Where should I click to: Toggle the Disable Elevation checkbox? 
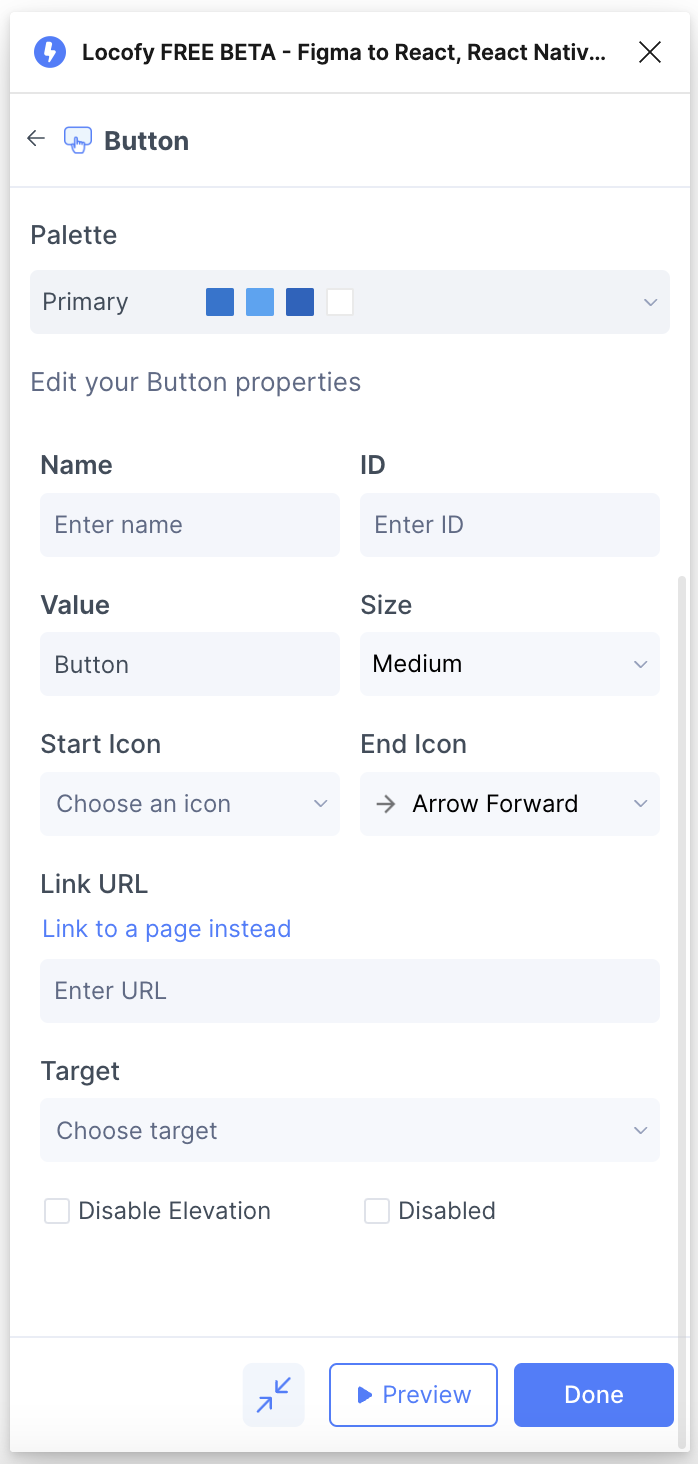[x=57, y=1211]
